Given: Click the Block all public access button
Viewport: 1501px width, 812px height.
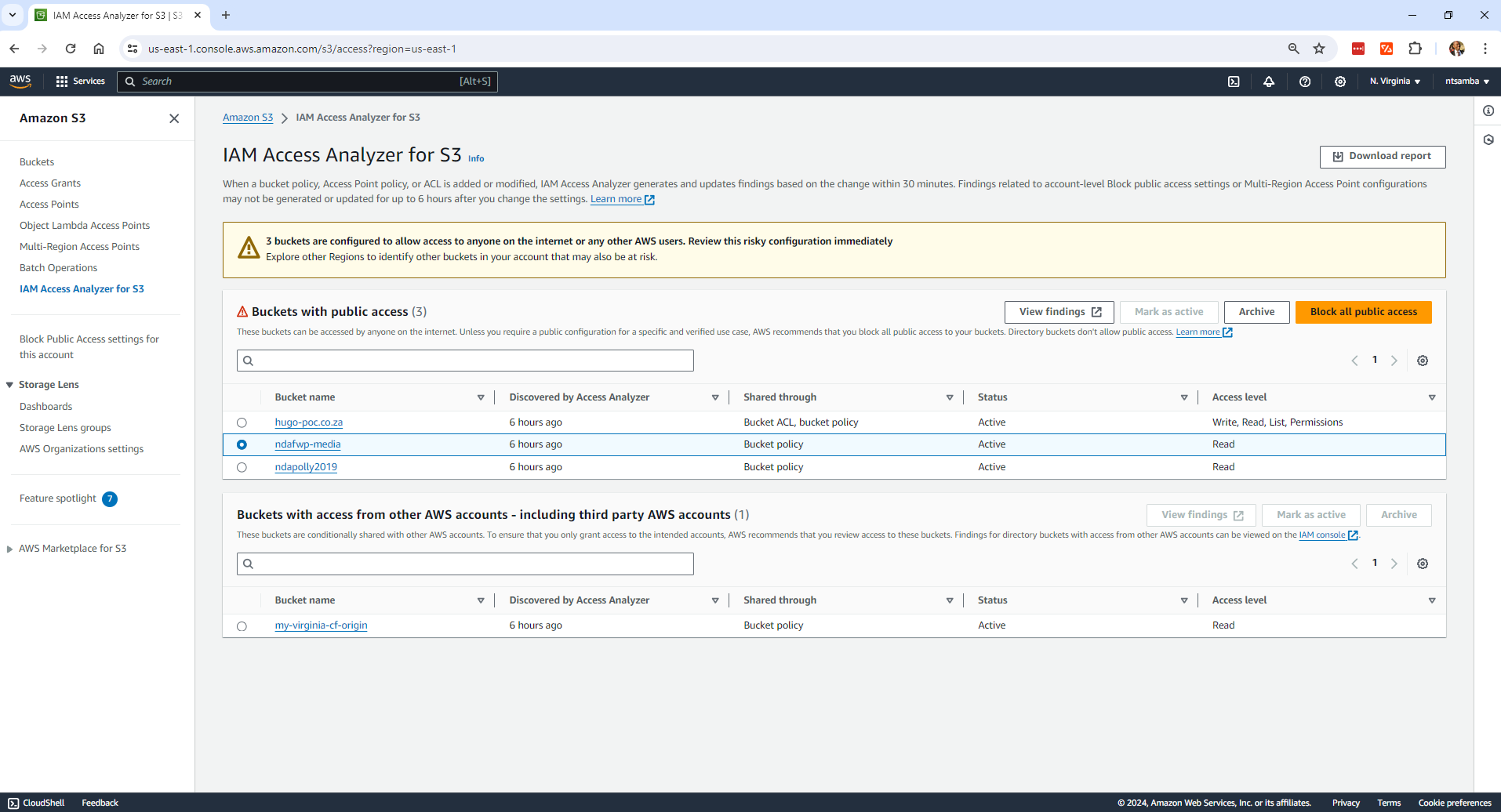Looking at the screenshot, I should [1363, 312].
